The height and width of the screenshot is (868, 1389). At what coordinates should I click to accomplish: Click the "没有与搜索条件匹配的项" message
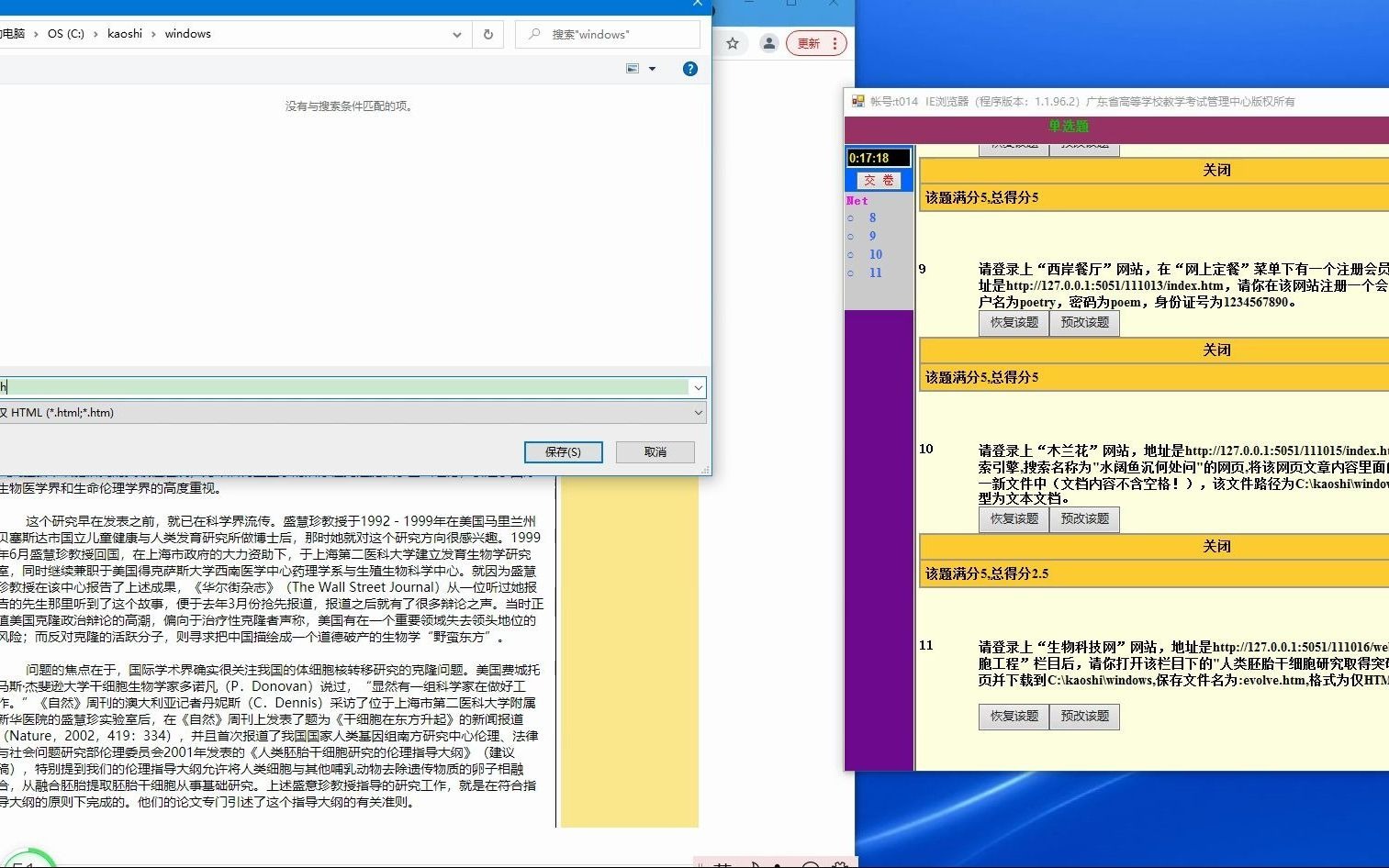coord(351,106)
